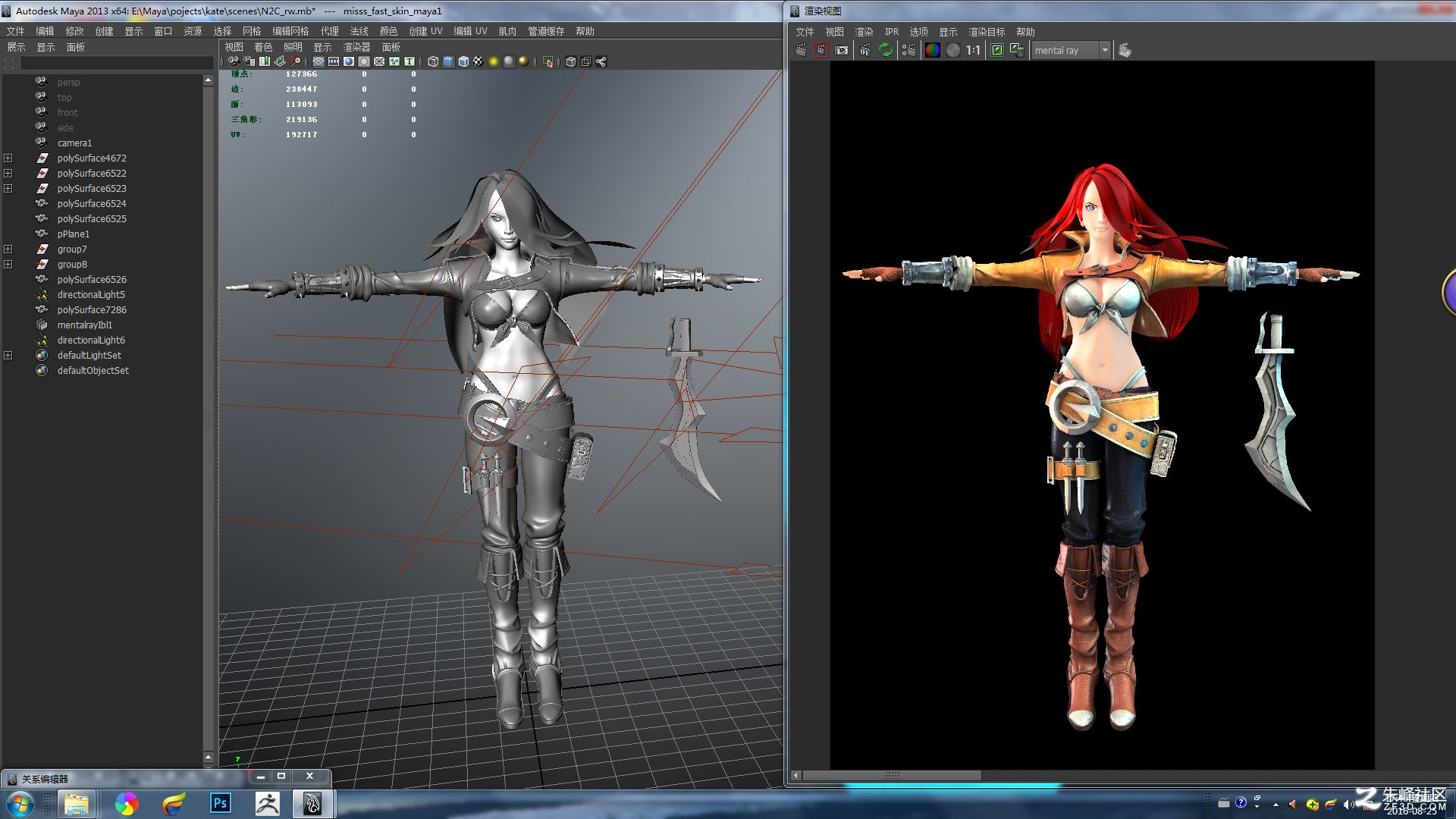Toggle the film gate display
This screenshot has width=1456, height=819.
(334, 61)
